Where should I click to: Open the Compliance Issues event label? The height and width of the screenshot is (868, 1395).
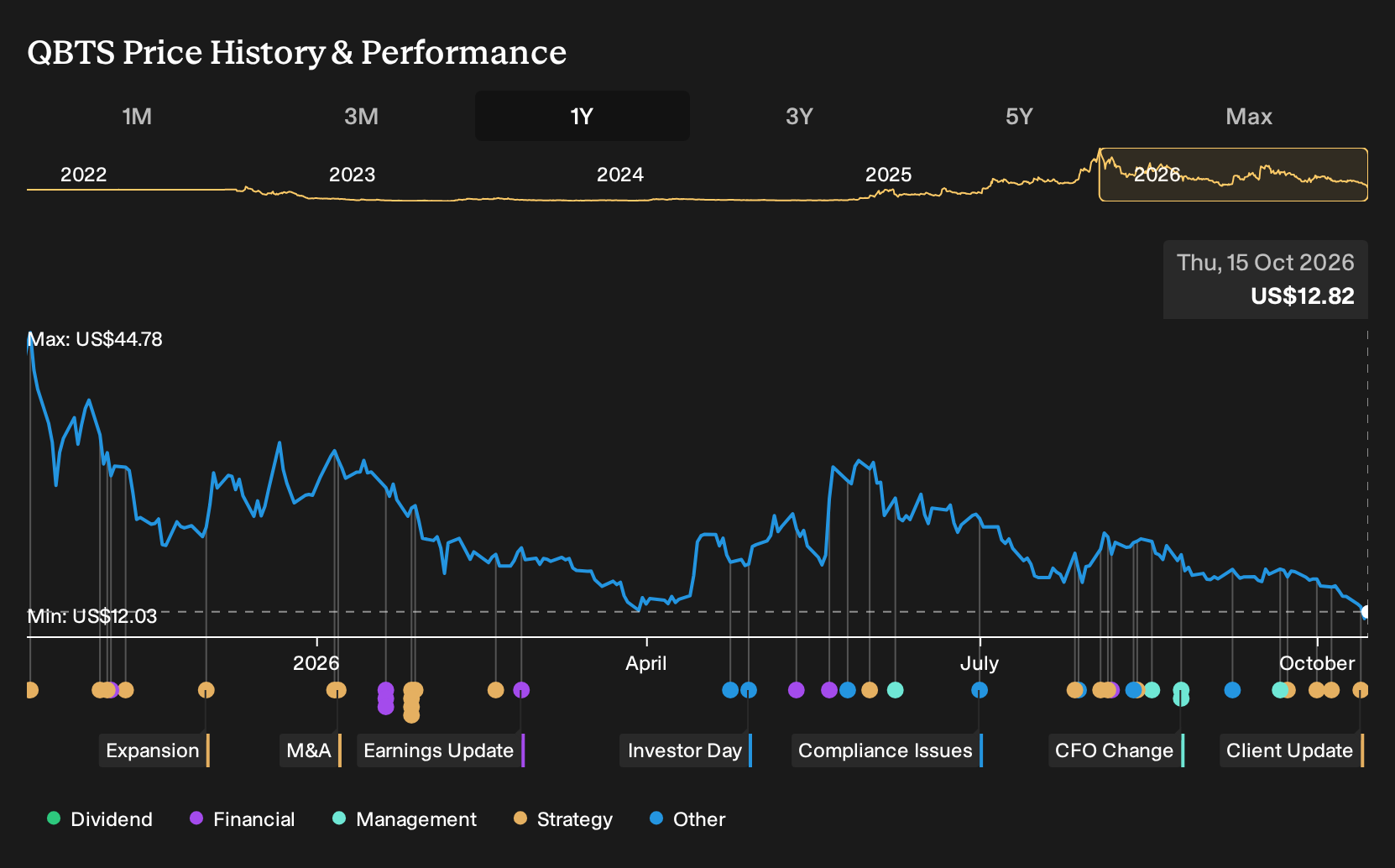886,750
